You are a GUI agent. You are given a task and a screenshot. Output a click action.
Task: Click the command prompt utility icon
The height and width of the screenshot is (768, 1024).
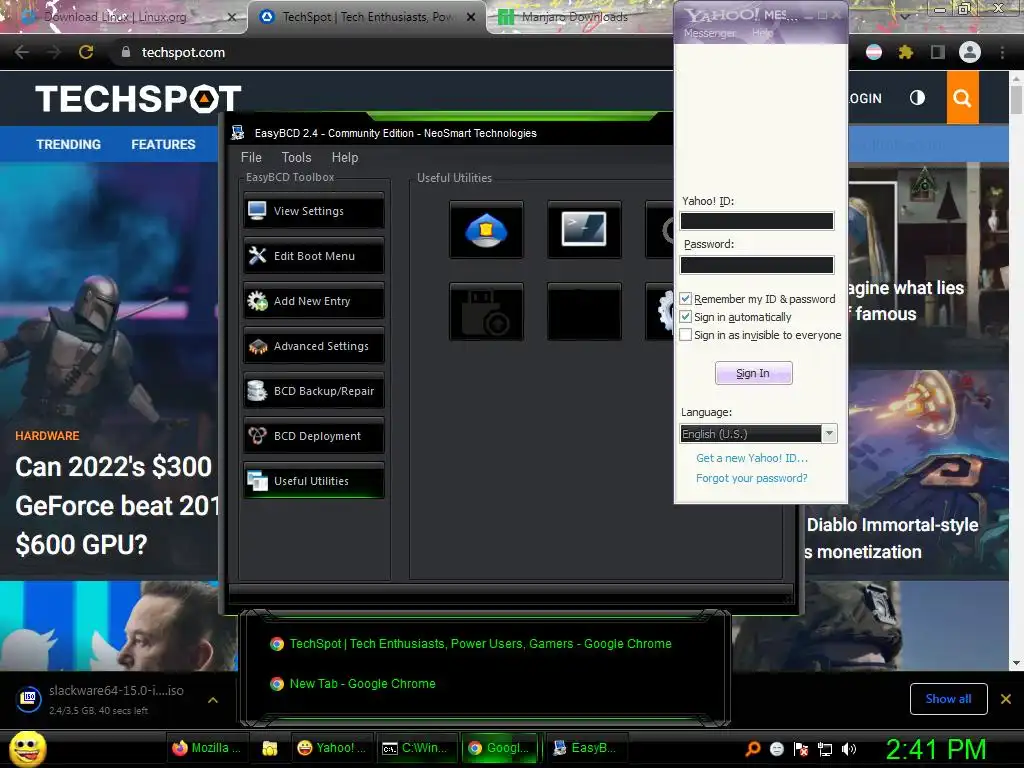[x=584, y=230]
